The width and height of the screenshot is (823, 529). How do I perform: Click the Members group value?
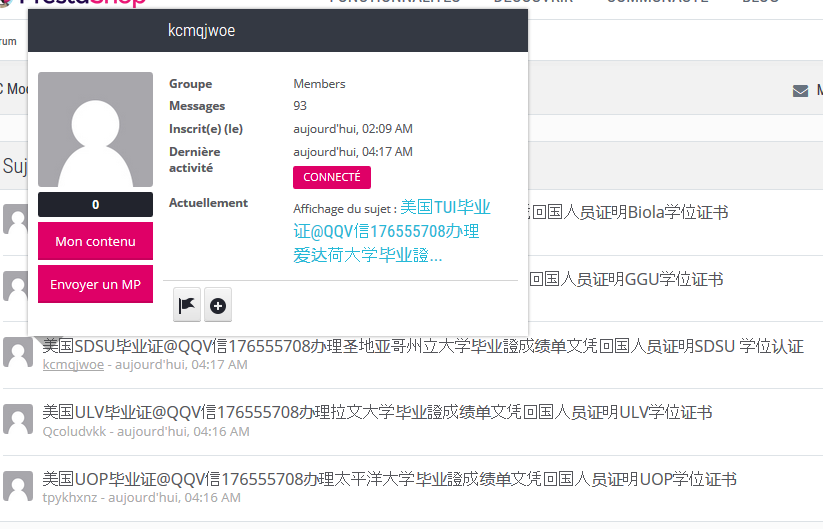(x=319, y=83)
